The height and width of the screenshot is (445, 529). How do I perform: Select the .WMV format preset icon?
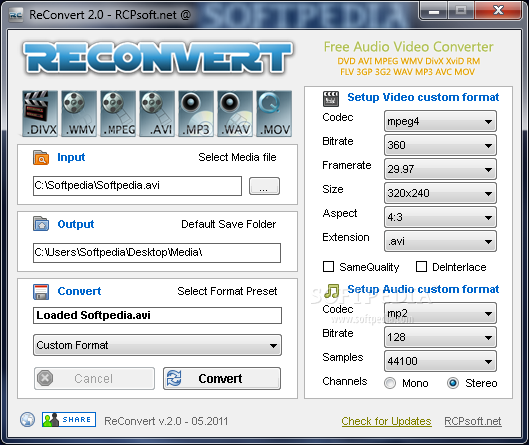point(79,113)
